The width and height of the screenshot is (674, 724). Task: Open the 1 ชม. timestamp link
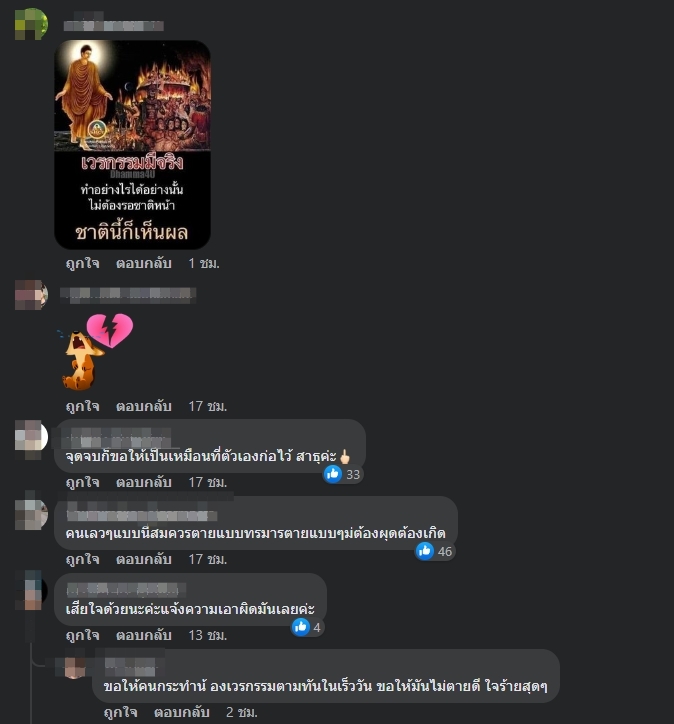204,263
